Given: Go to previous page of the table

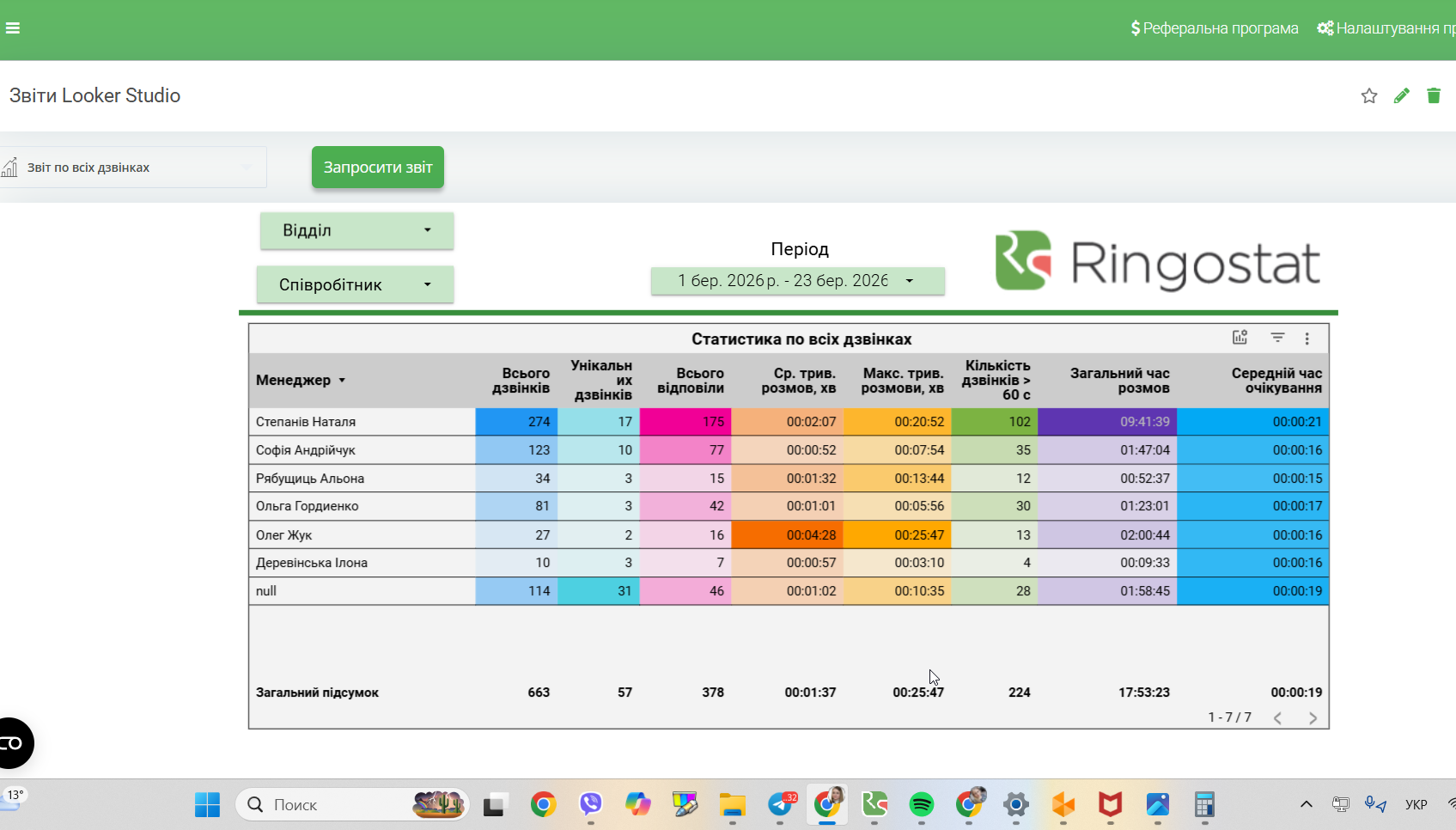Looking at the screenshot, I should [1277, 718].
